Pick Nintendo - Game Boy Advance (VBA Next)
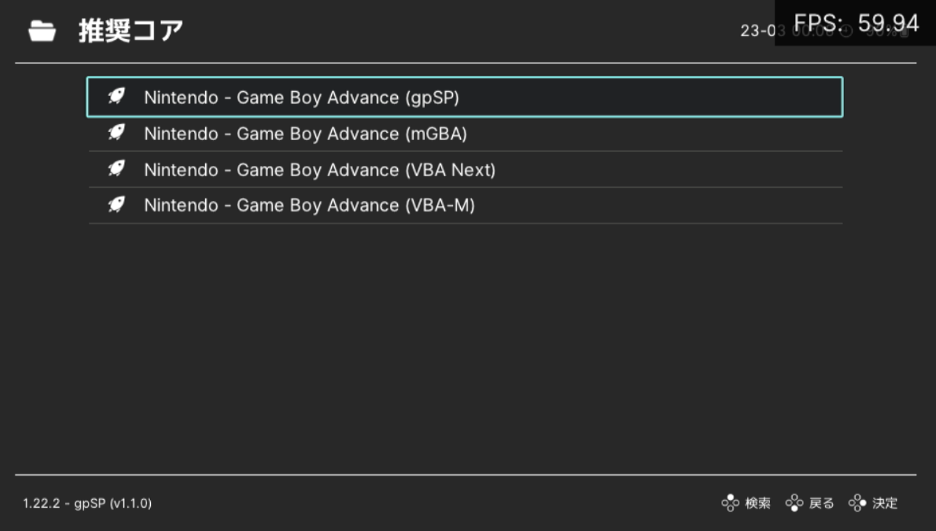Viewport: 936px width, 531px height. (464, 169)
